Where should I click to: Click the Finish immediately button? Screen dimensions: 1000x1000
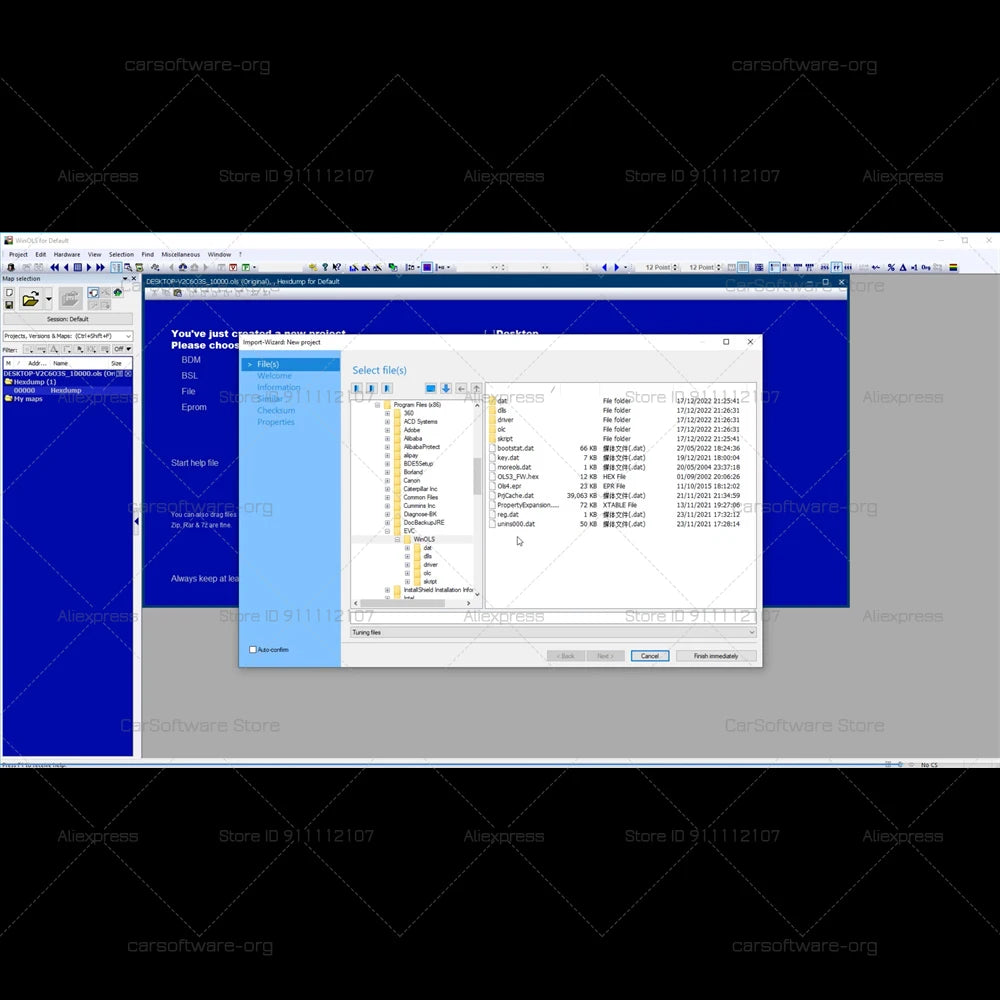pos(716,656)
